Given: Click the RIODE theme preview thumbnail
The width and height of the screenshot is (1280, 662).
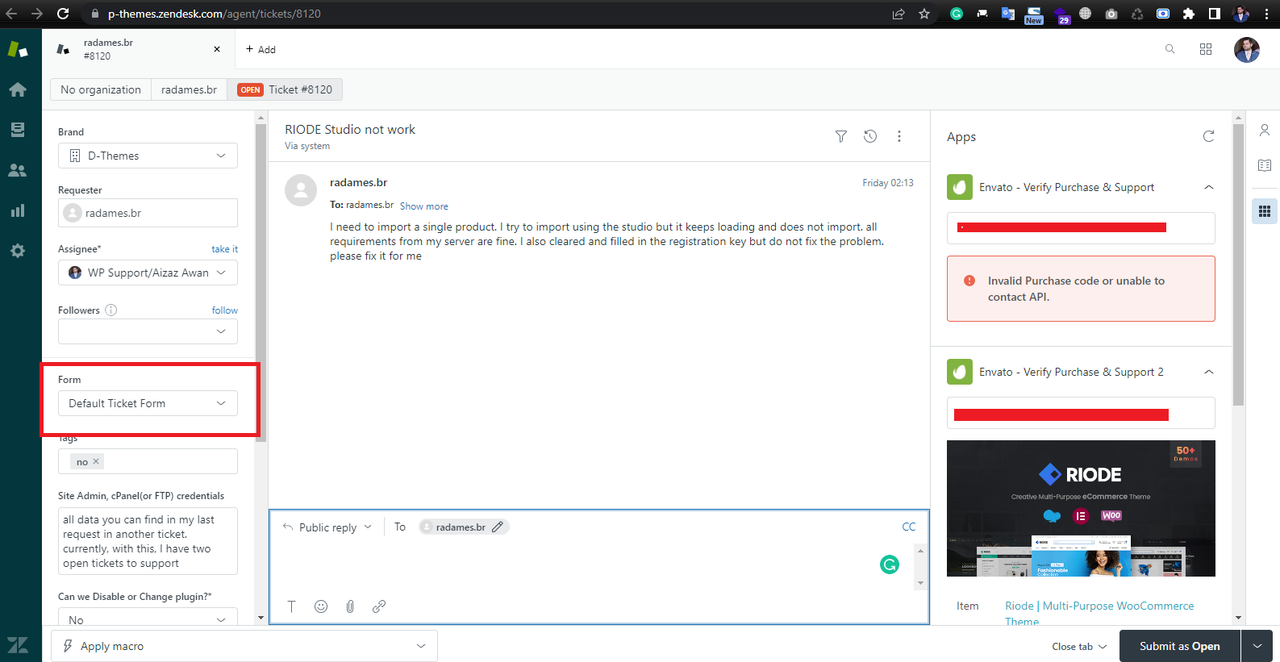Looking at the screenshot, I should coord(1081,509).
